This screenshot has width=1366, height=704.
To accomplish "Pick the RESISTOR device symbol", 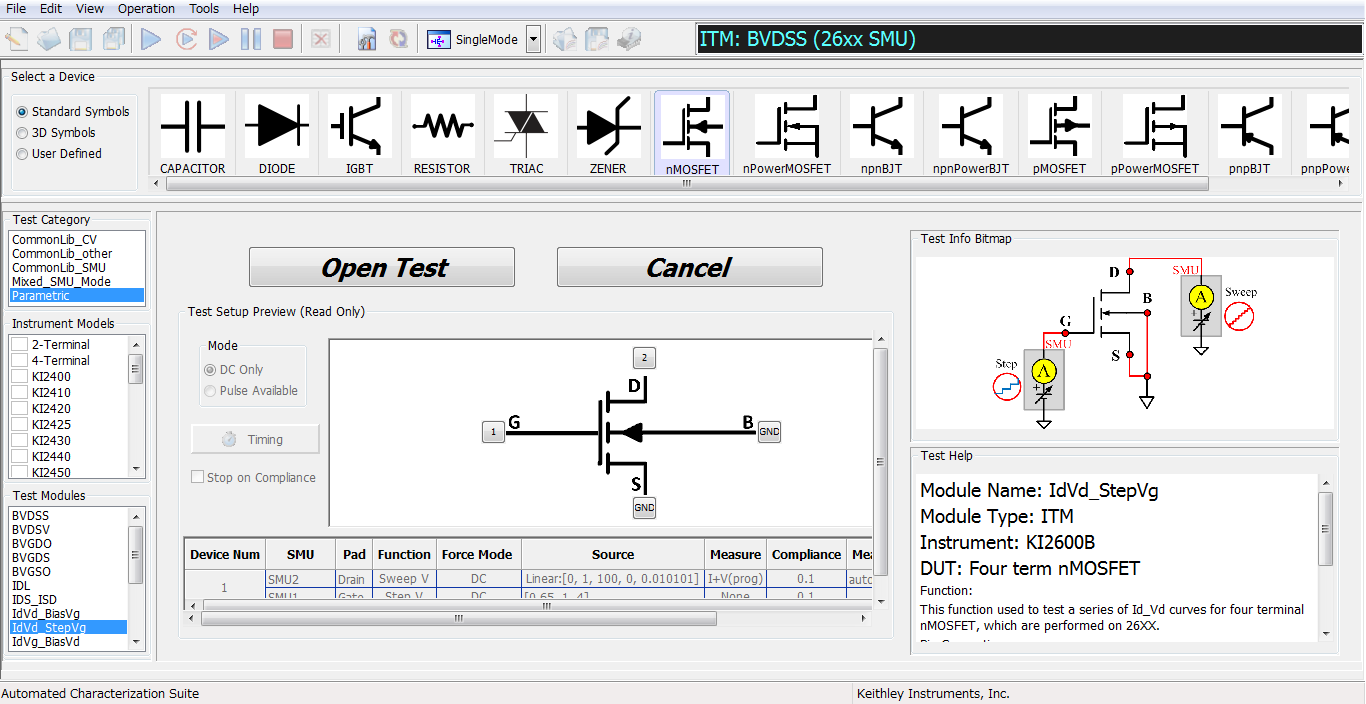I will [x=442, y=134].
